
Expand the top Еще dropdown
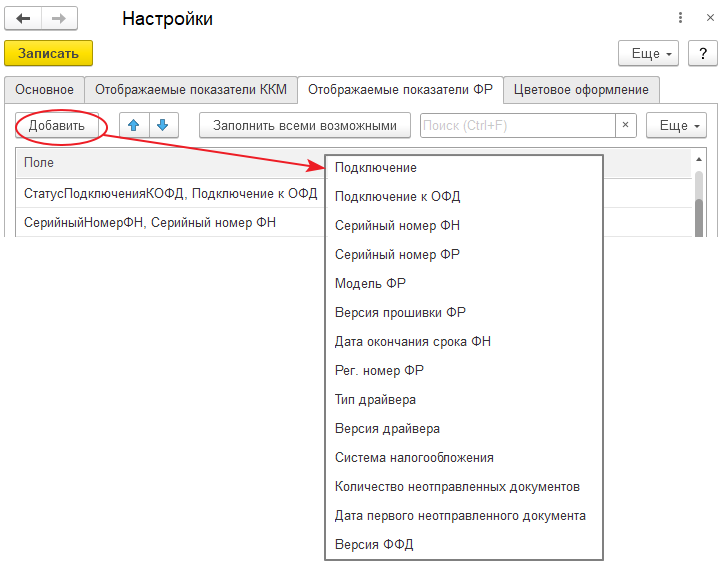(x=649, y=52)
